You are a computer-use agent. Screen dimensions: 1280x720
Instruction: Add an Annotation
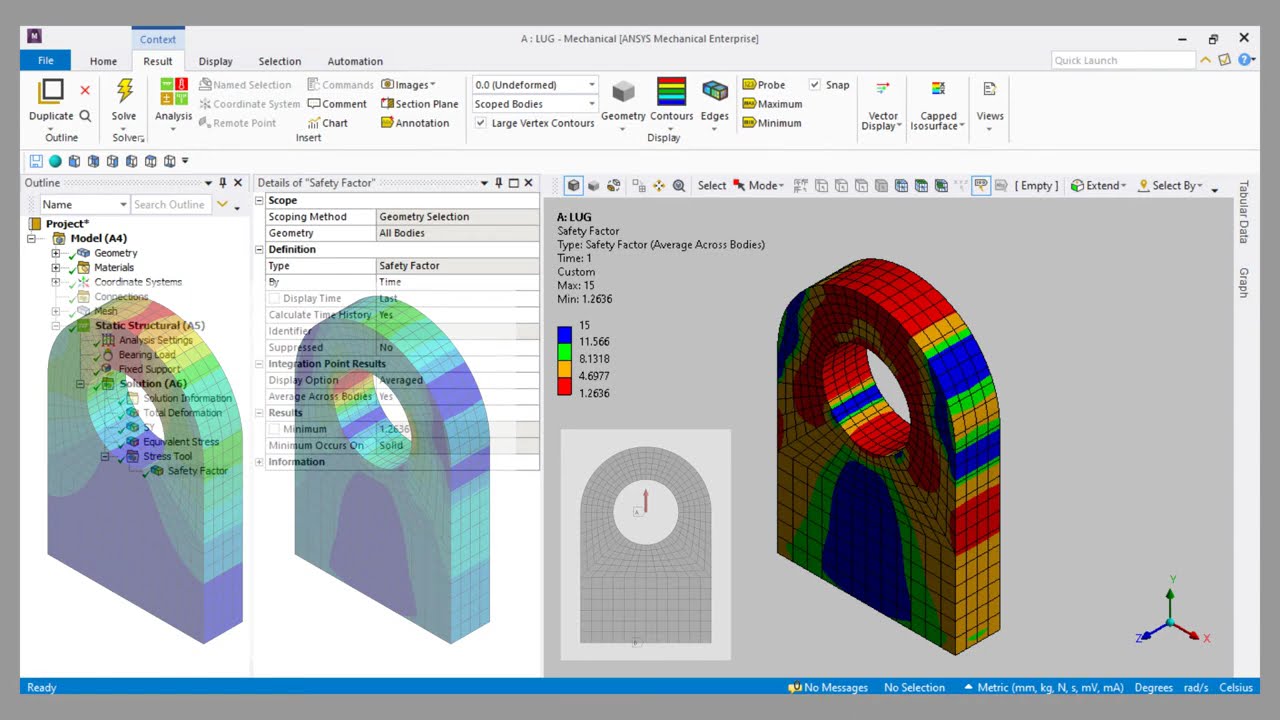click(415, 123)
